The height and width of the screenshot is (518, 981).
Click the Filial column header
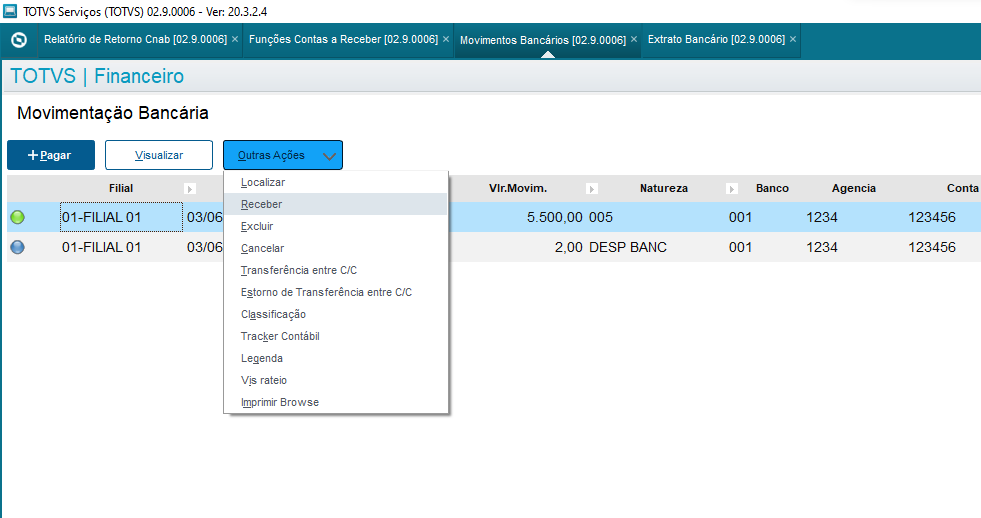click(121, 188)
